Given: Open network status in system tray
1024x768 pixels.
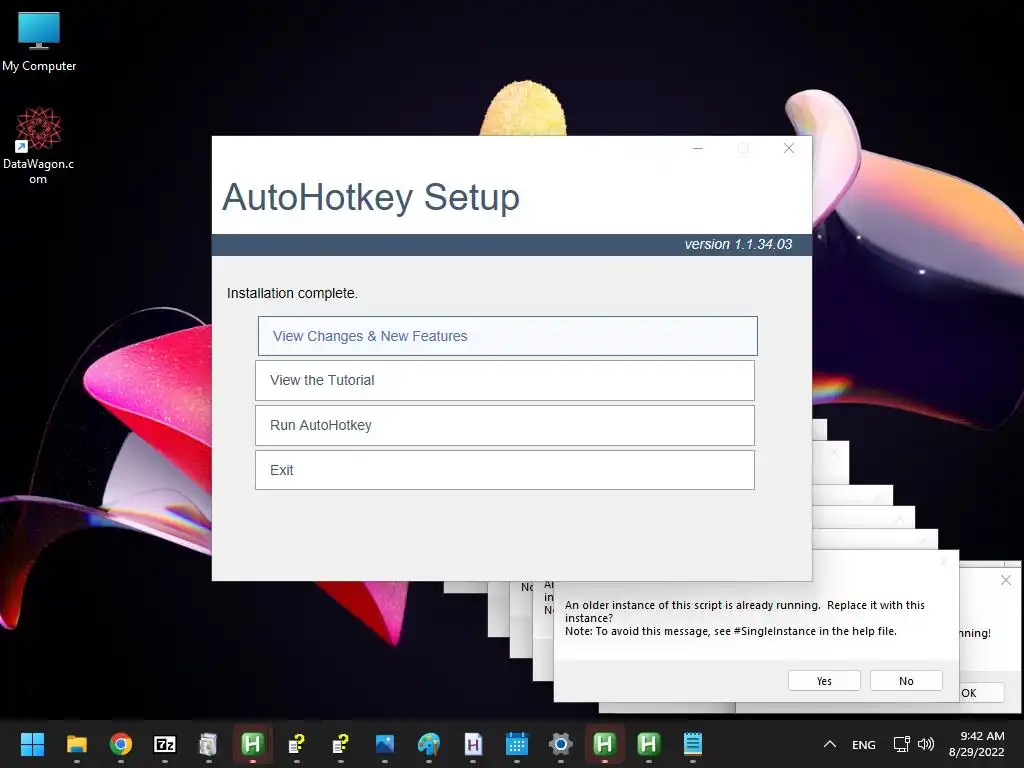Looking at the screenshot, I should (x=901, y=744).
